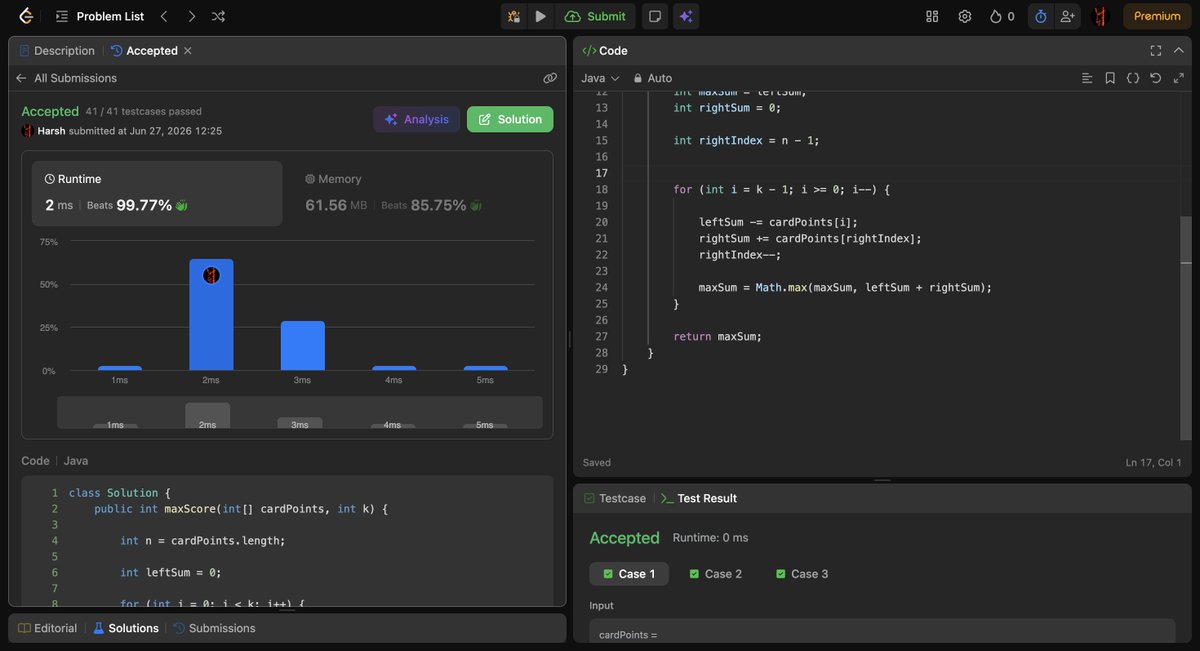Select the Memory stats card
Viewport: 1200px width, 651px height.
point(418,194)
